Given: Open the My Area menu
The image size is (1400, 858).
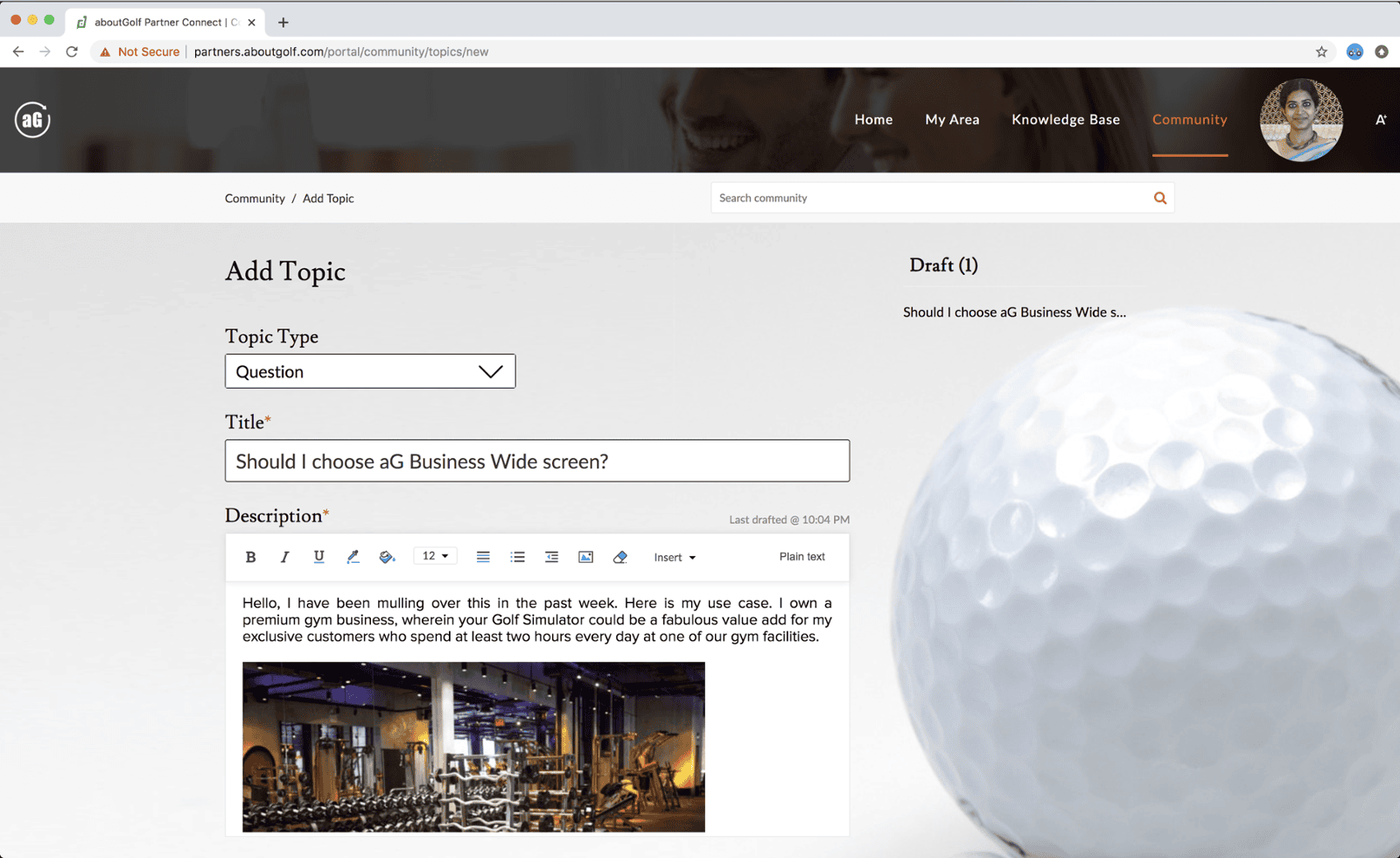Looking at the screenshot, I should tap(952, 120).
